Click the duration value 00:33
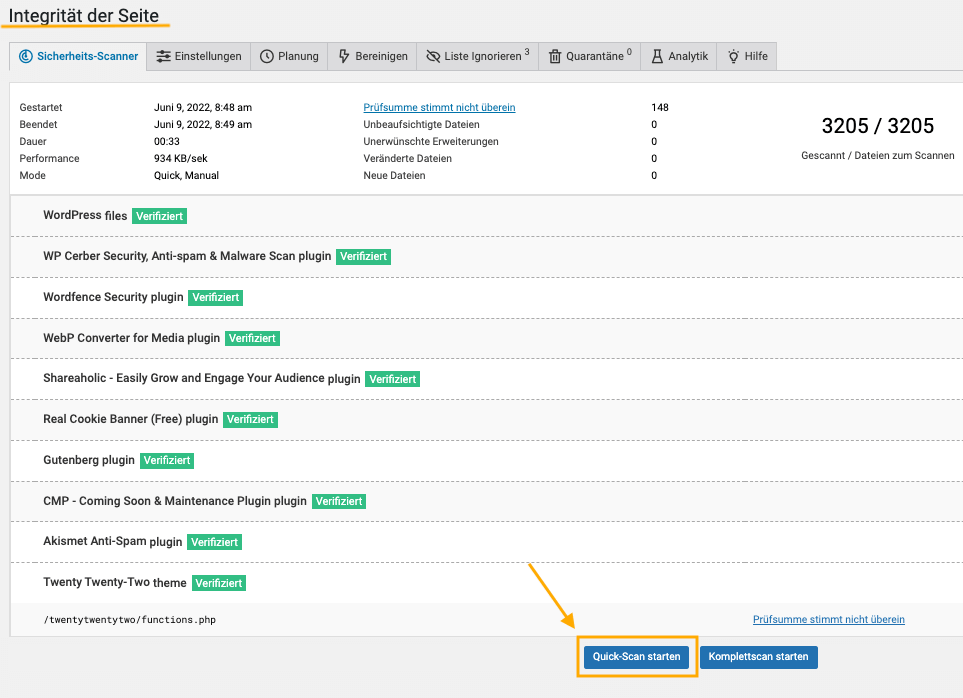The width and height of the screenshot is (963, 698). coord(166,142)
